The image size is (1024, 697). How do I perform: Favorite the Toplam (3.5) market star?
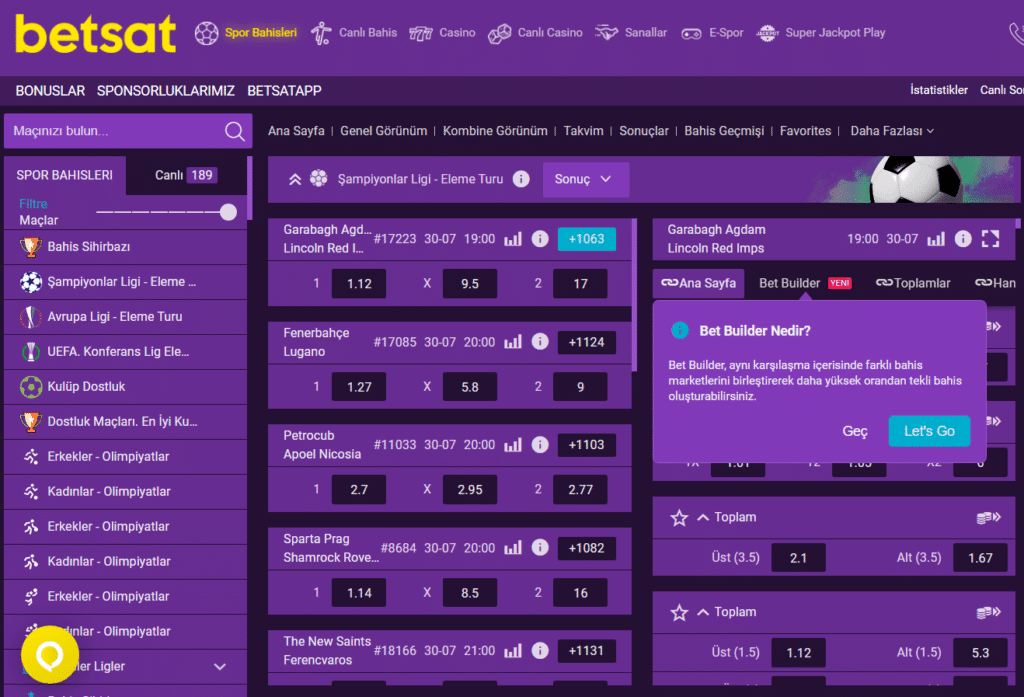679,518
